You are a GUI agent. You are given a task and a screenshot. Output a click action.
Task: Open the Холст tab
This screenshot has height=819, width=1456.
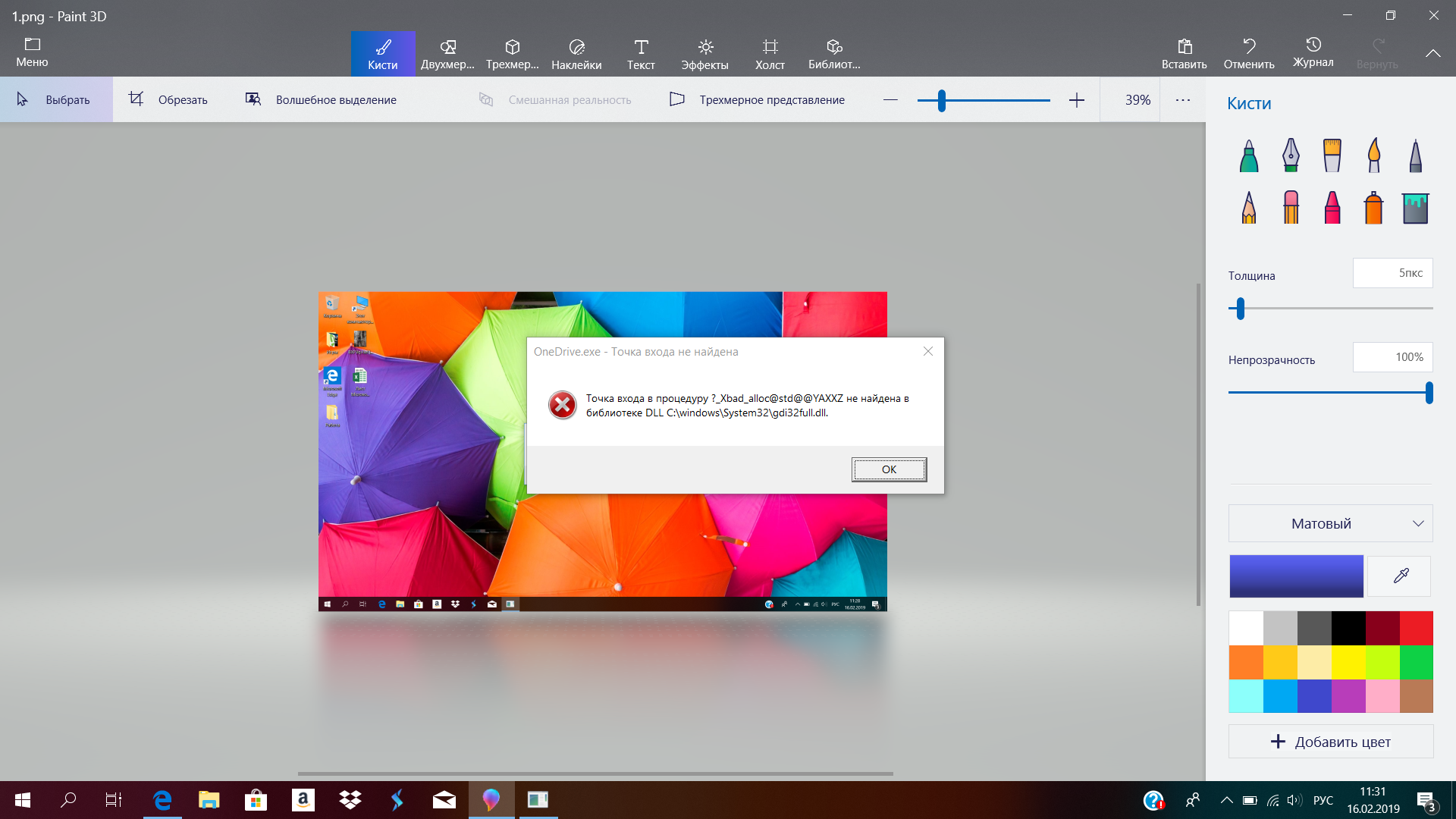point(770,54)
